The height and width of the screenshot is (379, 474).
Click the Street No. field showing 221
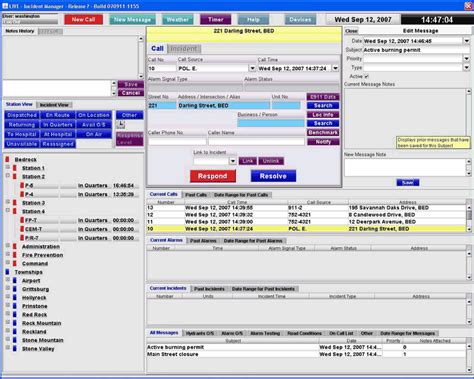162,106
